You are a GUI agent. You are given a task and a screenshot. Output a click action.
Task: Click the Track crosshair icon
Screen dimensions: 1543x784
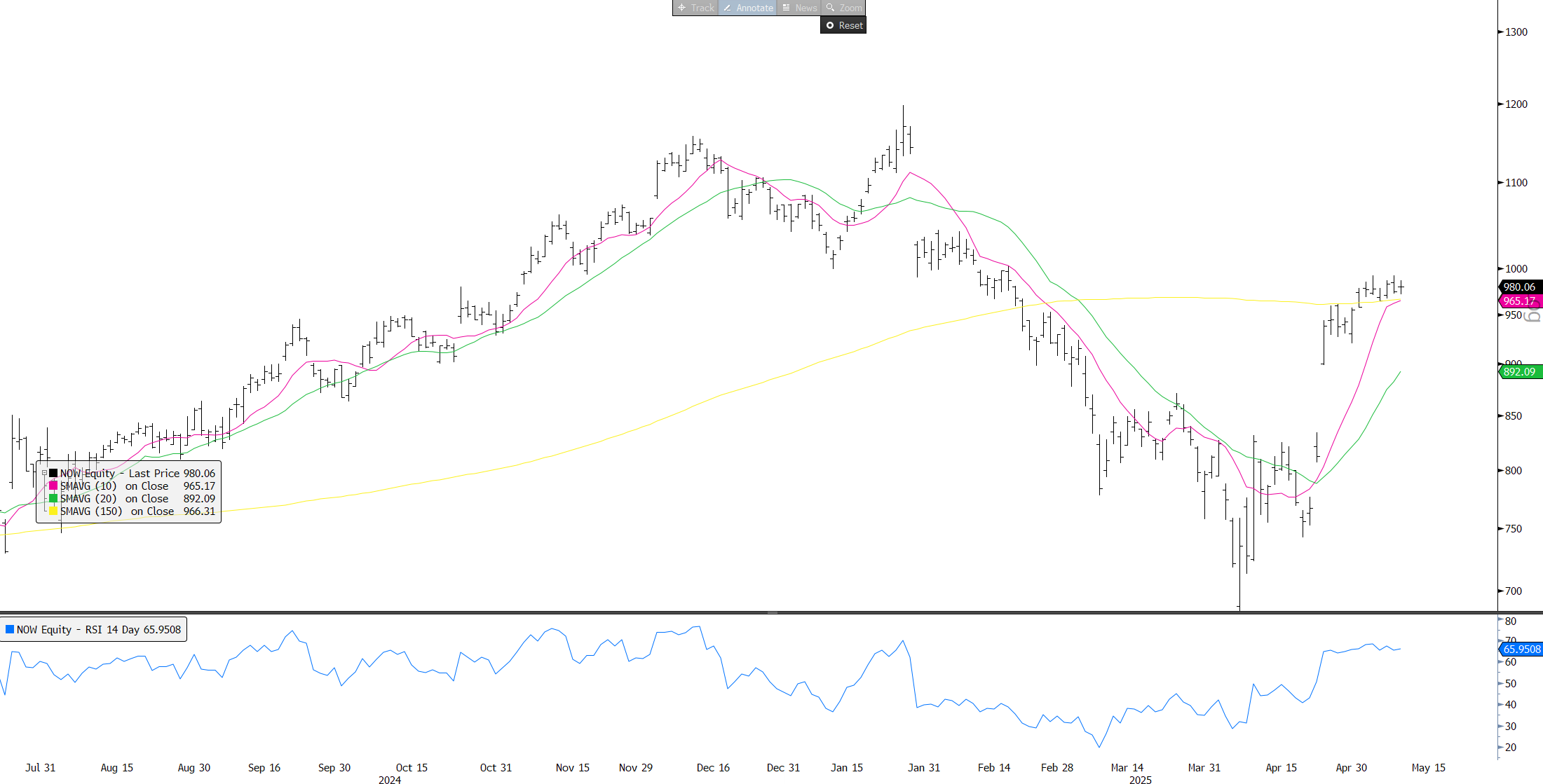[x=681, y=8]
